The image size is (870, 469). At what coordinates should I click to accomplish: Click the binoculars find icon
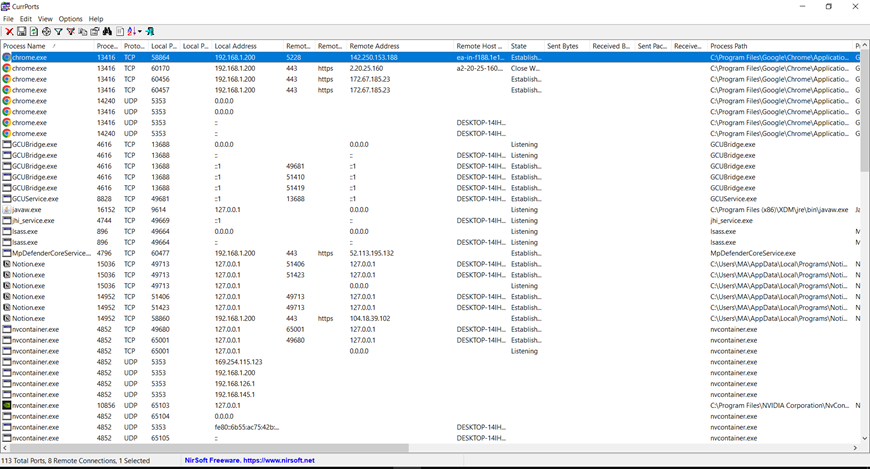point(107,32)
